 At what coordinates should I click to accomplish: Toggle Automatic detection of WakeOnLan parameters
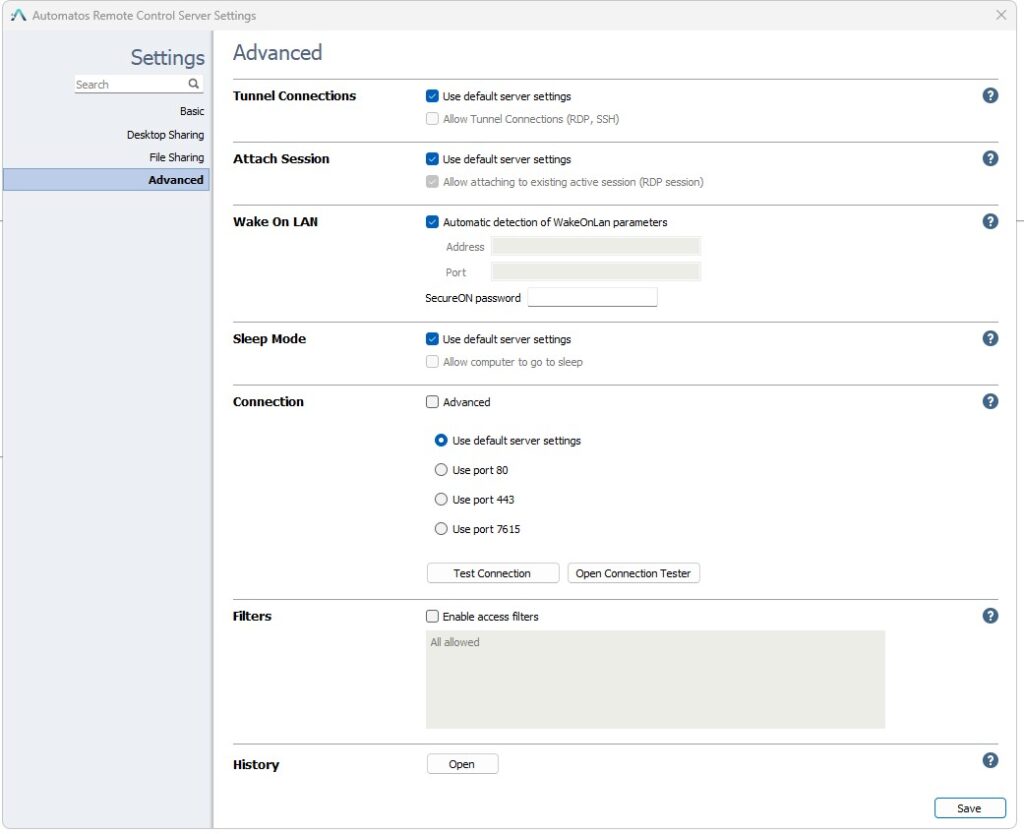[x=432, y=222]
